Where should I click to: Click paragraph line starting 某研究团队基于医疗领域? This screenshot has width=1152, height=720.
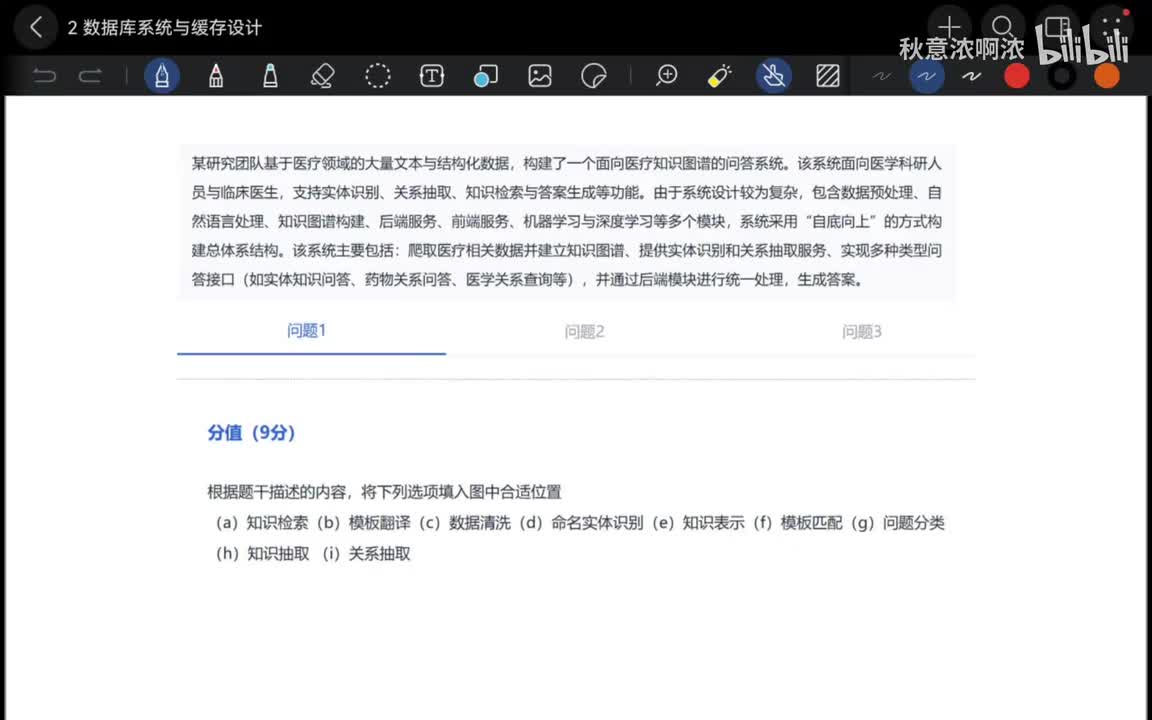click(x=566, y=164)
